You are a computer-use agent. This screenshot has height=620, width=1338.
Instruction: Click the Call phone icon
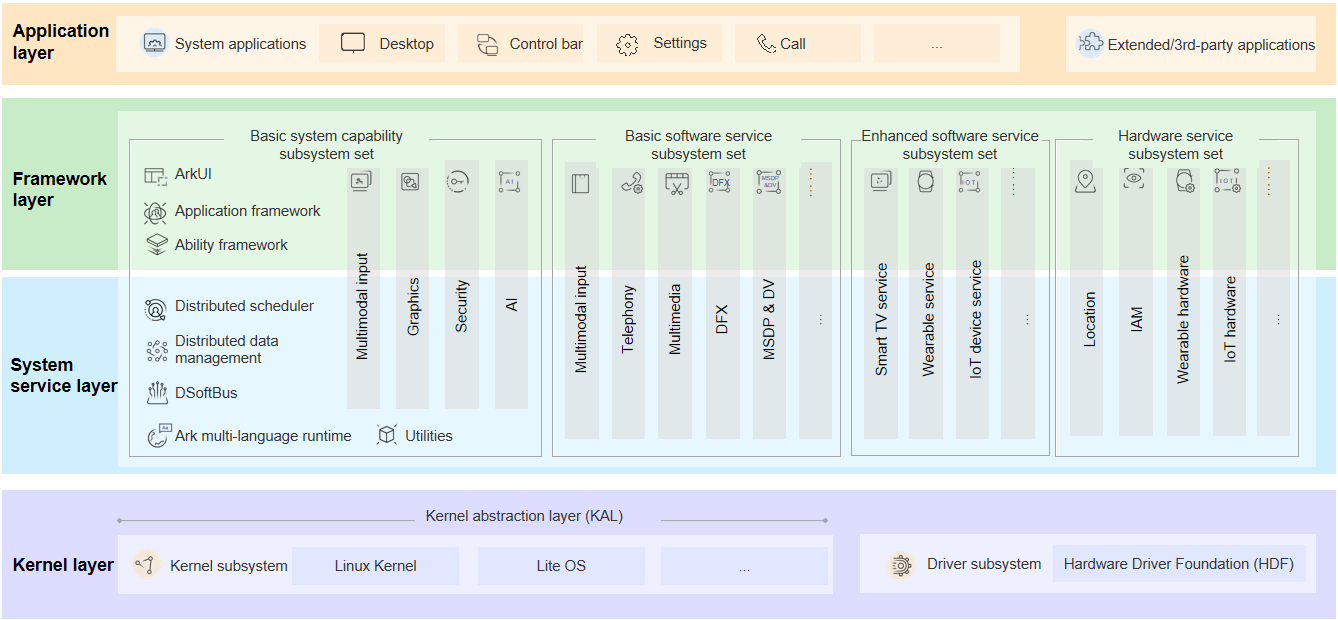coord(766,44)
